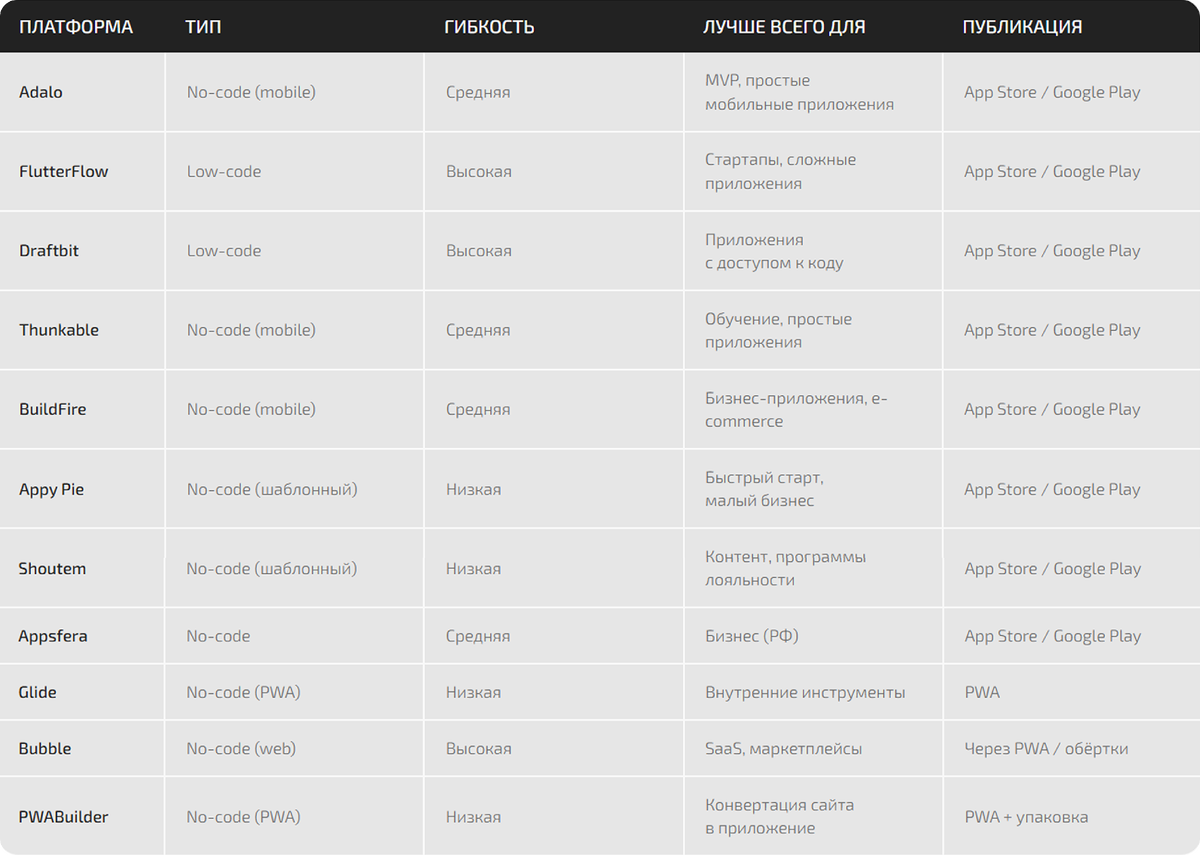Click 'No-code (web)' in the Bubble row
Image resolution: width=1200 pixels, height=855 pixels.
coord(241,748)
